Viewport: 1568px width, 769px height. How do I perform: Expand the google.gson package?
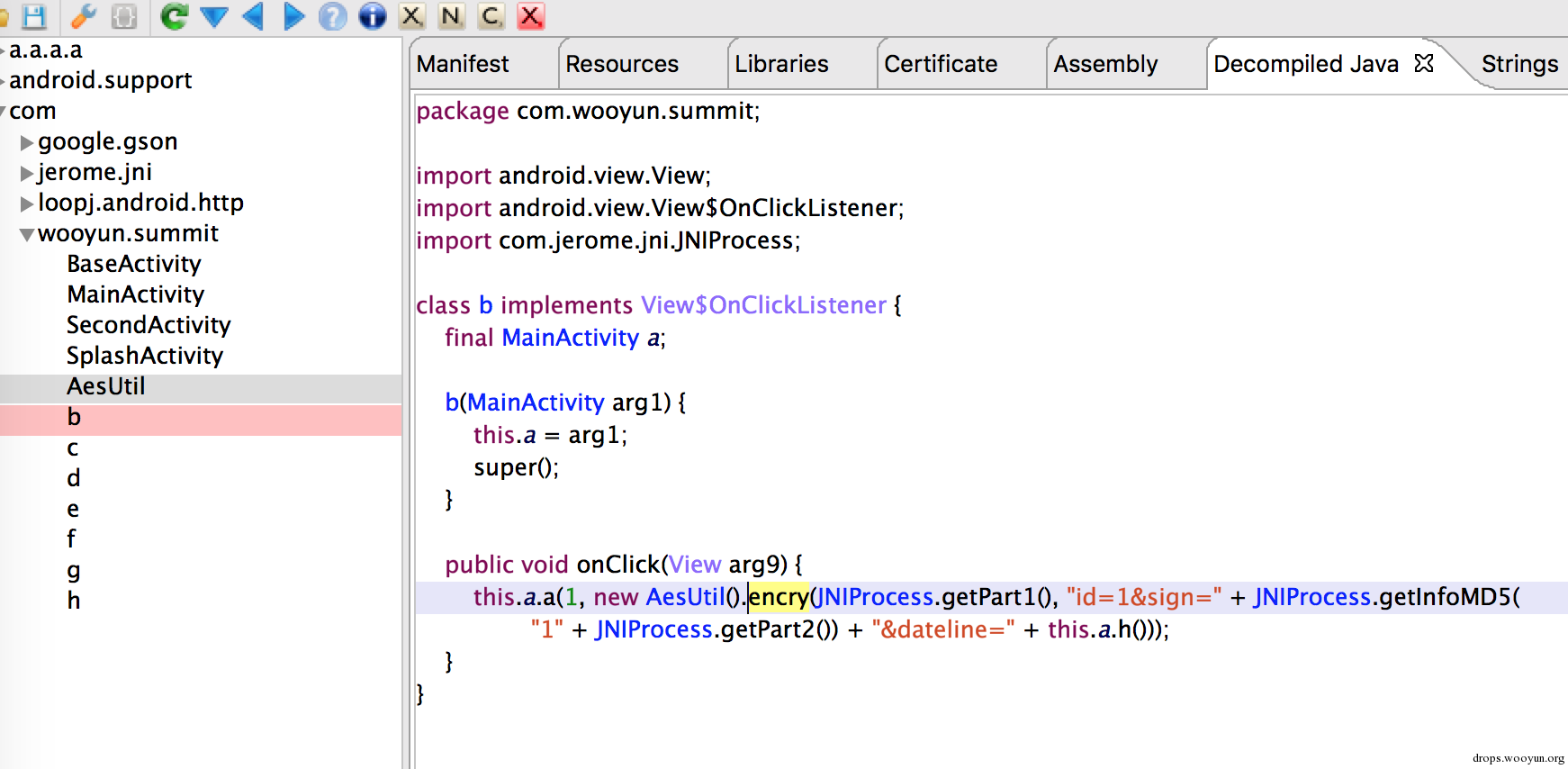pyautogui.click(x=27, y=142)
